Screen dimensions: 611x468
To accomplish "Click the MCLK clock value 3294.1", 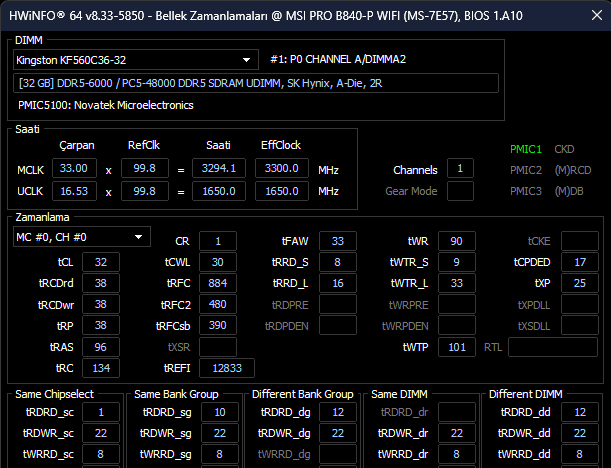I will (219, 168).
